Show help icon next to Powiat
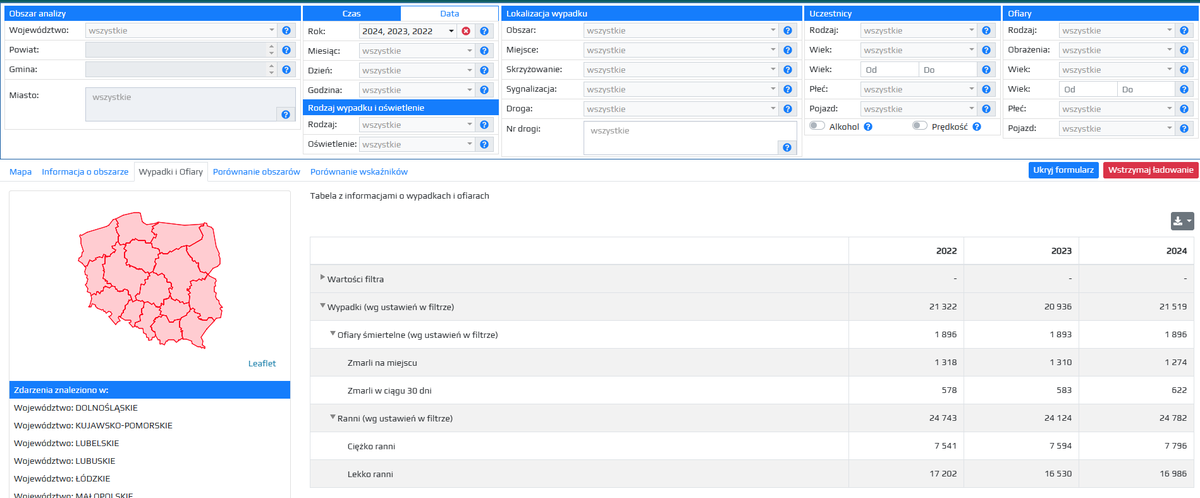This screenshot has width=1200, height=498. pyautogui.click(x=287, y=50)
